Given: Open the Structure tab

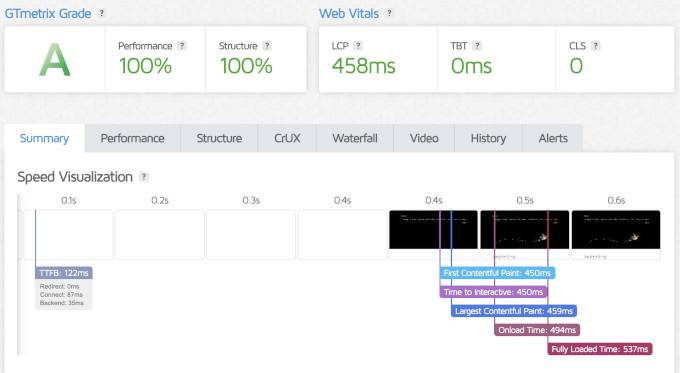Looking at the screenshot, I should point(219,138).
